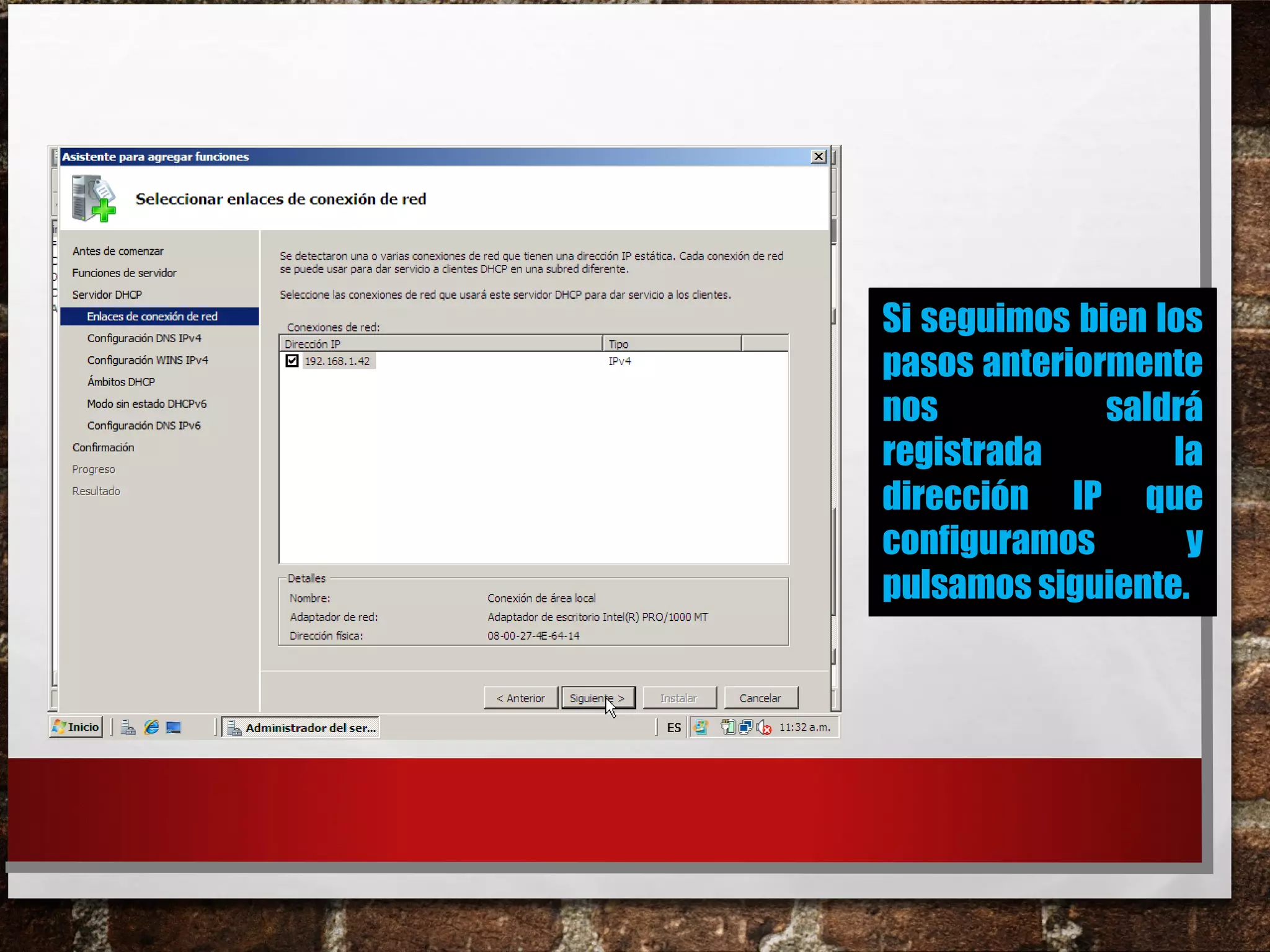Click the Conexión de área local value
This screenshot has height=952, width=1270.
(x=541, y=598)
